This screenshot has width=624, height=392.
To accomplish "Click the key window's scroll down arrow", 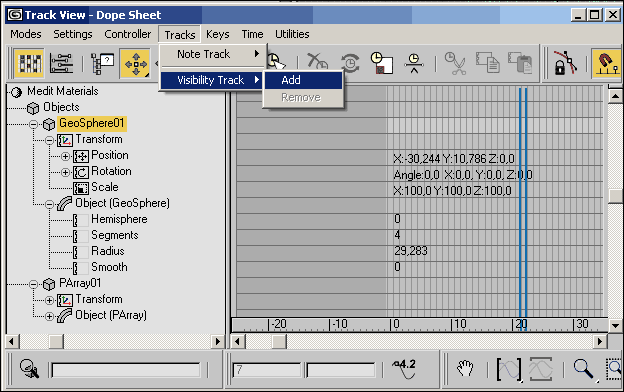I will (x=615, y=326).
